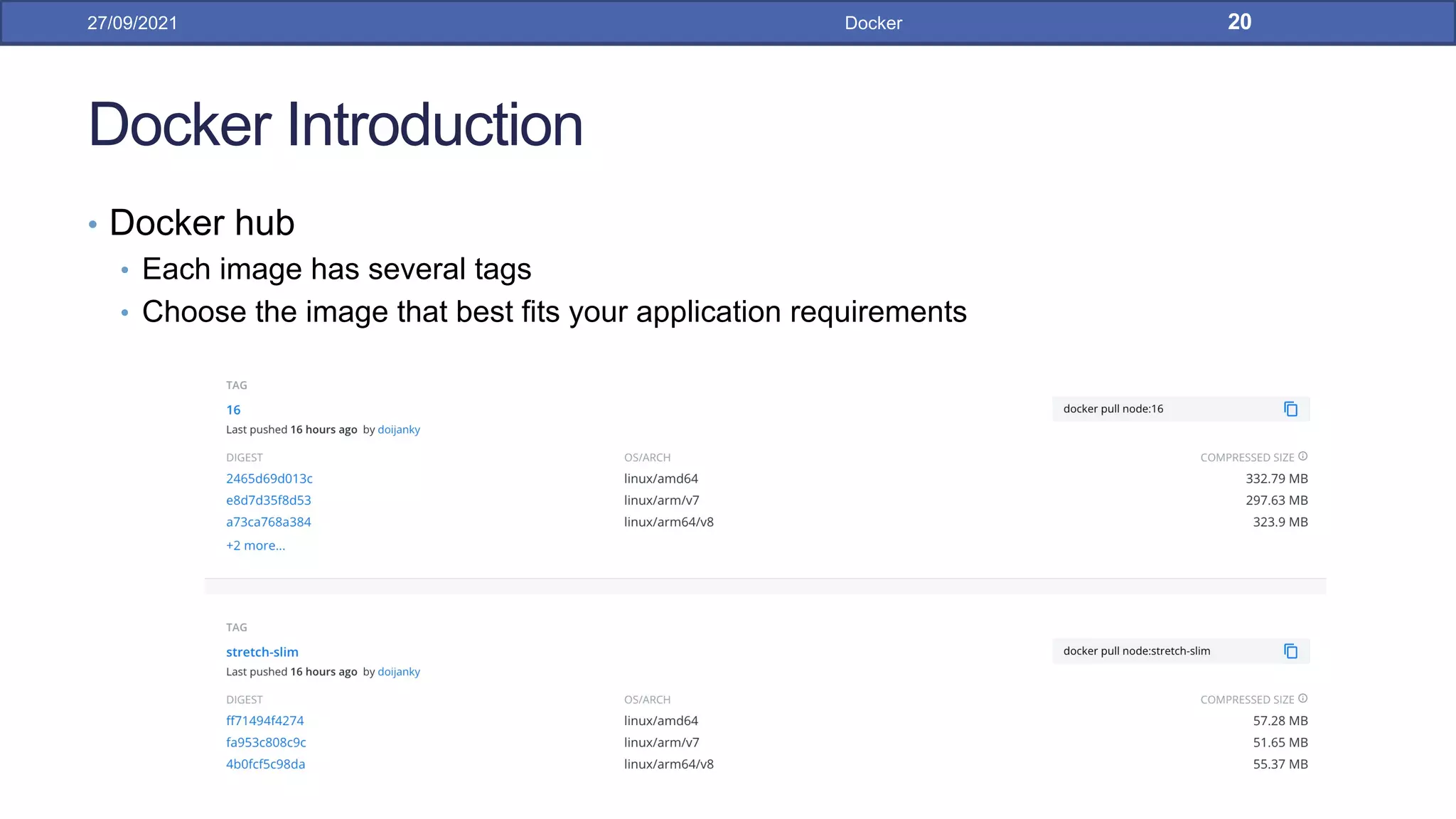Viewport: 1456px width, 819px height.
Task: Expand the +2 more digests link
Action: 255,545
